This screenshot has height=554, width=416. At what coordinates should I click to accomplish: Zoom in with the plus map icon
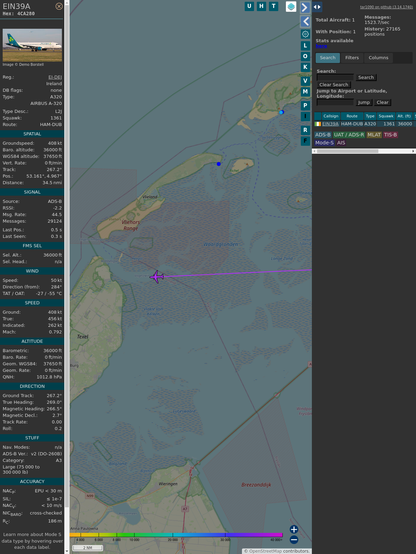tap(294, 529)
